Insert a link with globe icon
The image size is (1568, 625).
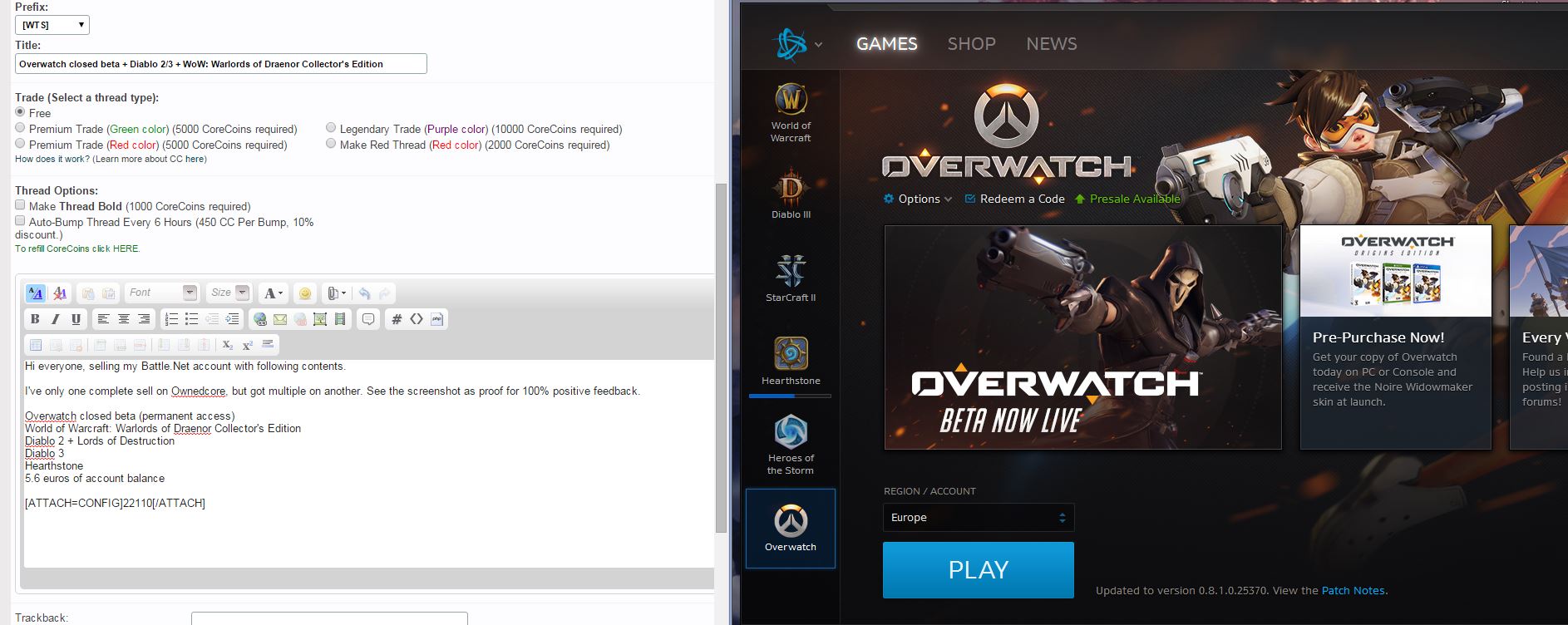[259, 318]
